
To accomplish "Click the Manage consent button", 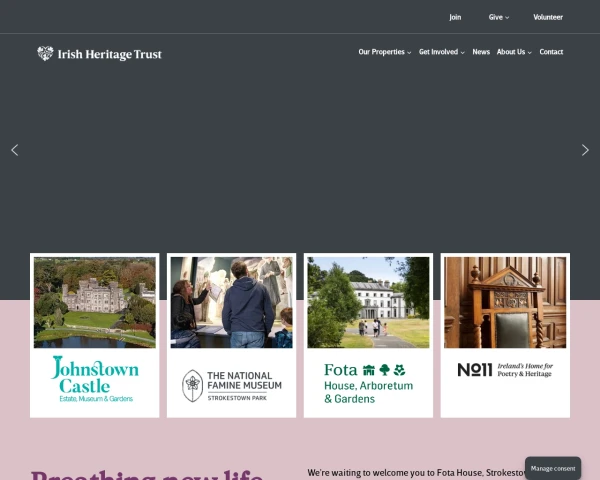I will coord(553,468).
